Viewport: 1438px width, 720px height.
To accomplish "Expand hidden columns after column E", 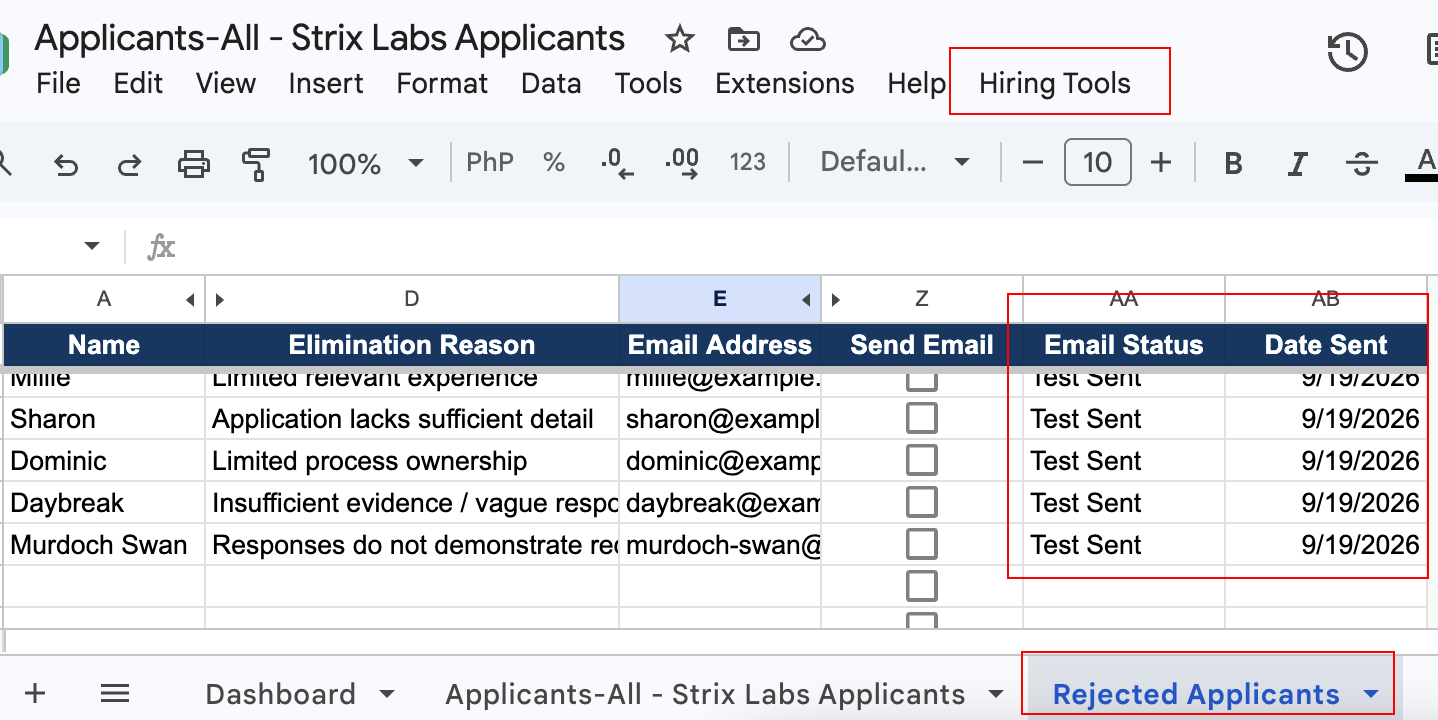I will pyautogui.click(x=806, y=299).
